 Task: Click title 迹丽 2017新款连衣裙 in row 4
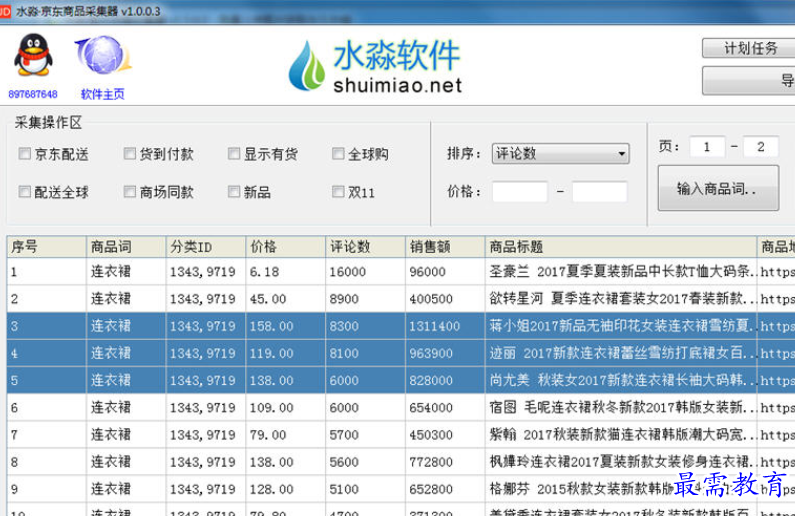tap(621, 353)
